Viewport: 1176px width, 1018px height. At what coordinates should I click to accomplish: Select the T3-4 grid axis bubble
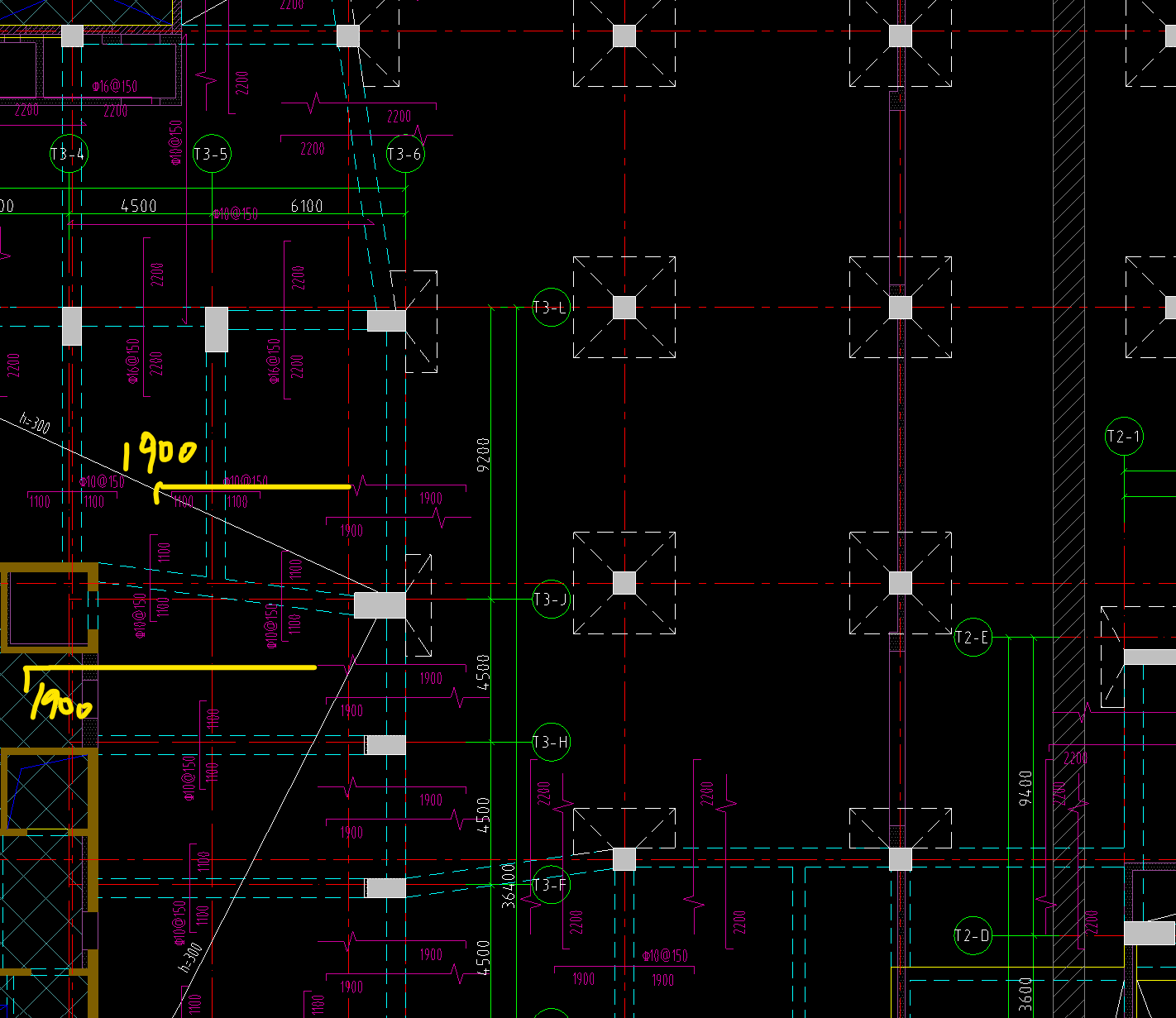tap(69, 154)
